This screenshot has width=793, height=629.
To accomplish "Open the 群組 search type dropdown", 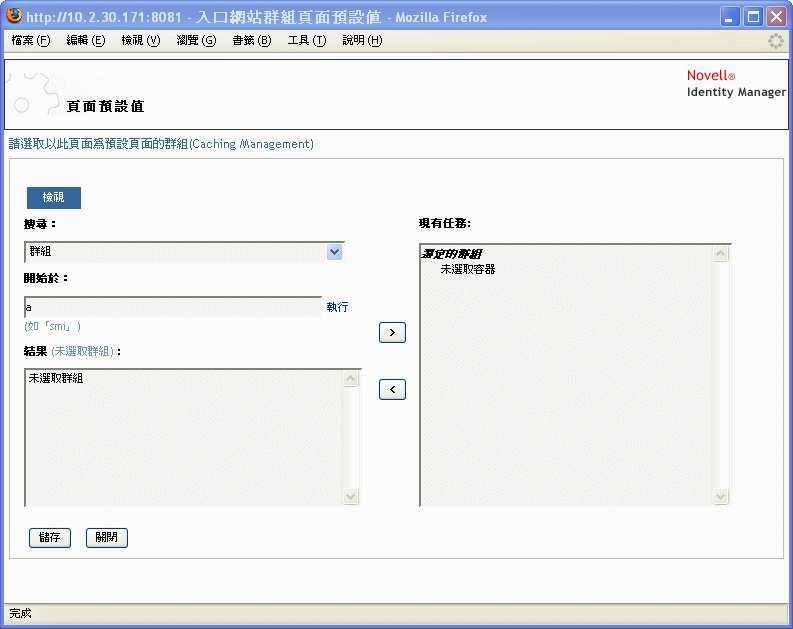I will coord(184,252).
